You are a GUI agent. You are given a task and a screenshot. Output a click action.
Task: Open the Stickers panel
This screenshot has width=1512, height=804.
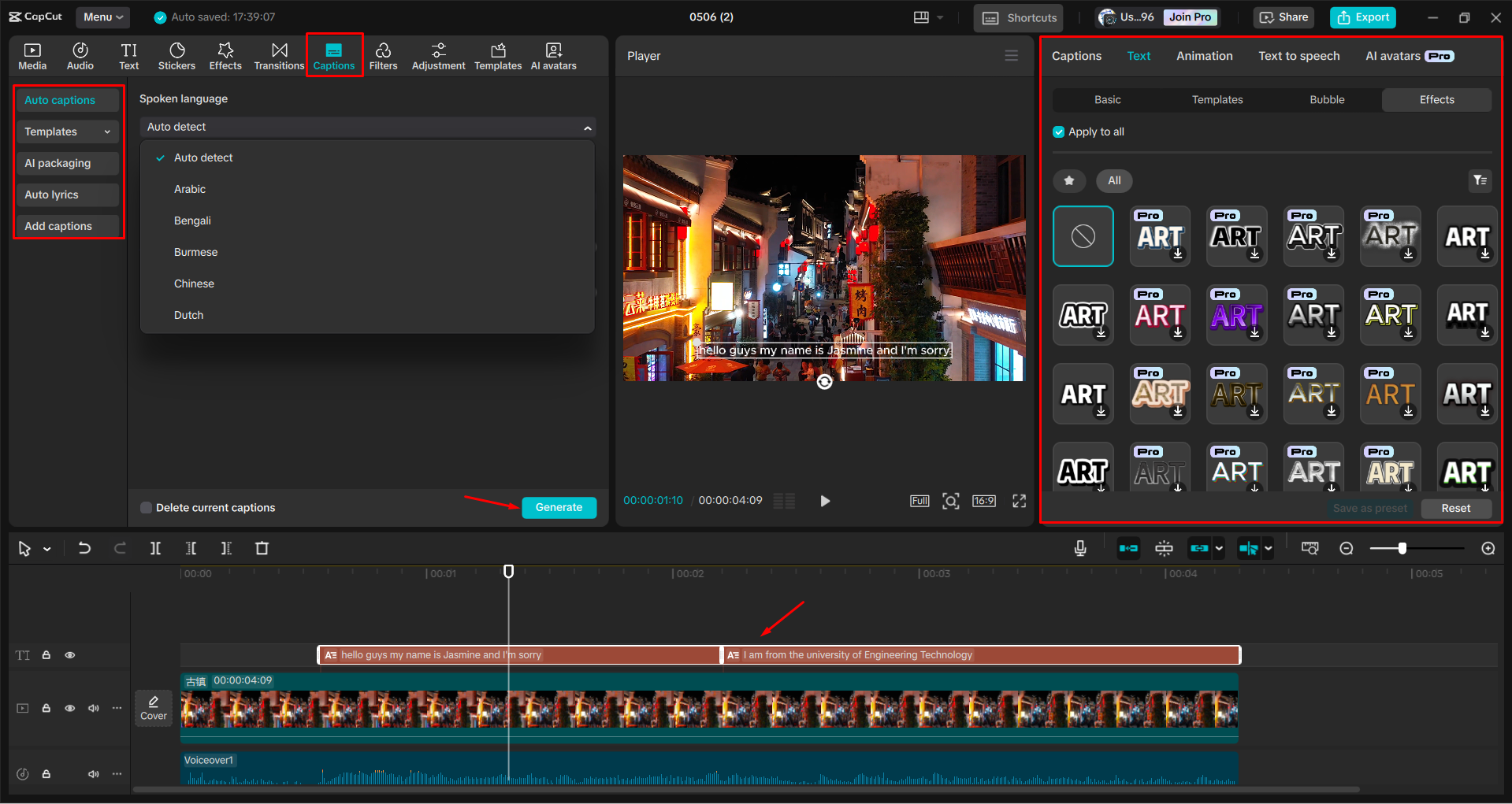pos(176,55)
